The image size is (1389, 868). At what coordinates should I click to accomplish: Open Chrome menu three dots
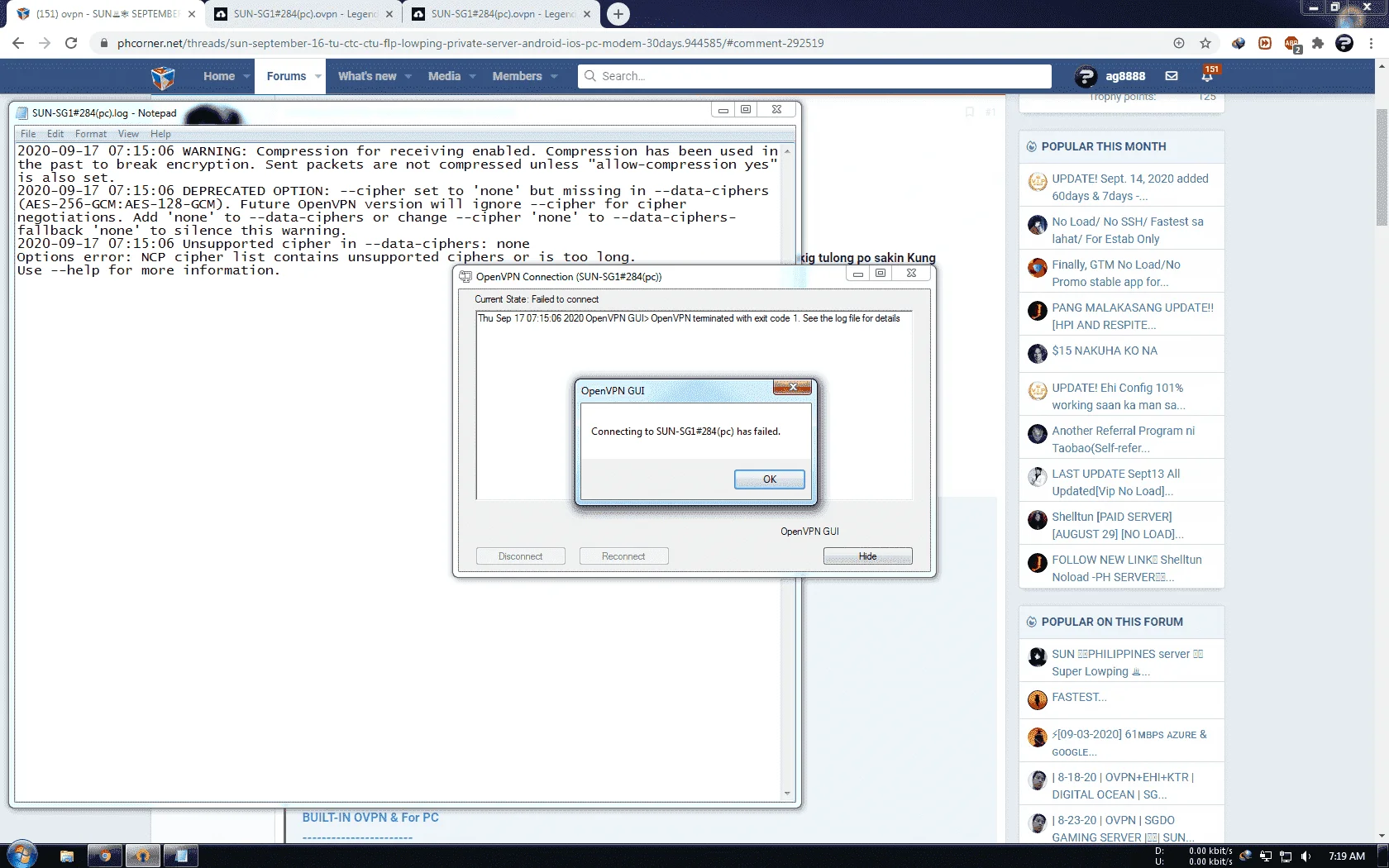coord(1371,43)
